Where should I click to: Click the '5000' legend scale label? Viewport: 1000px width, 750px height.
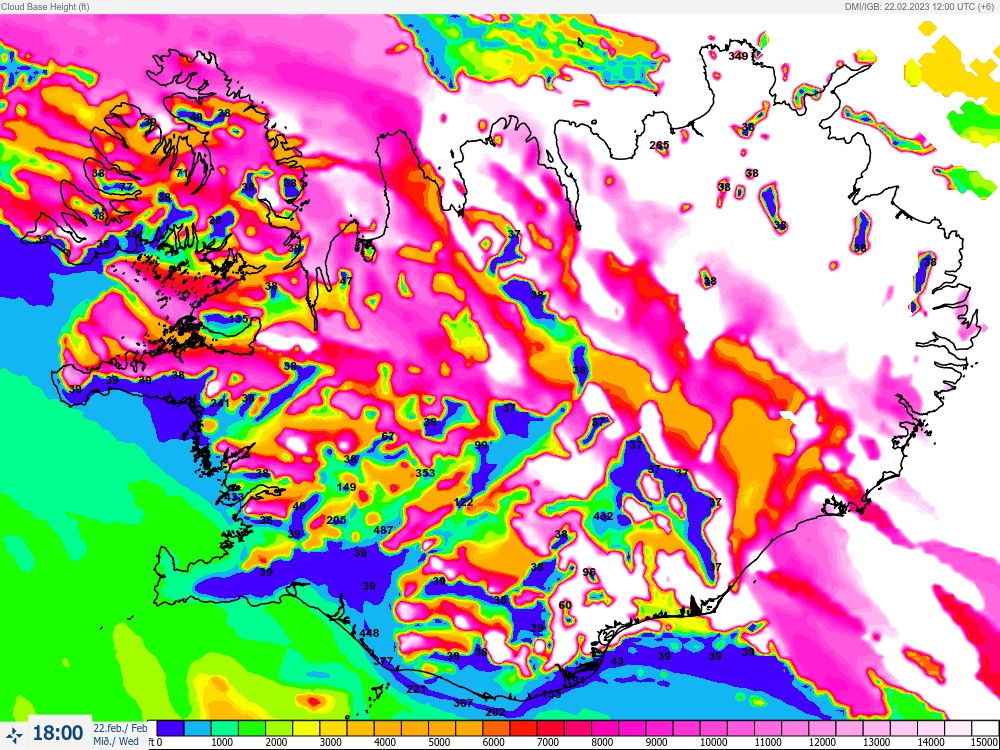tap(439, 742)
